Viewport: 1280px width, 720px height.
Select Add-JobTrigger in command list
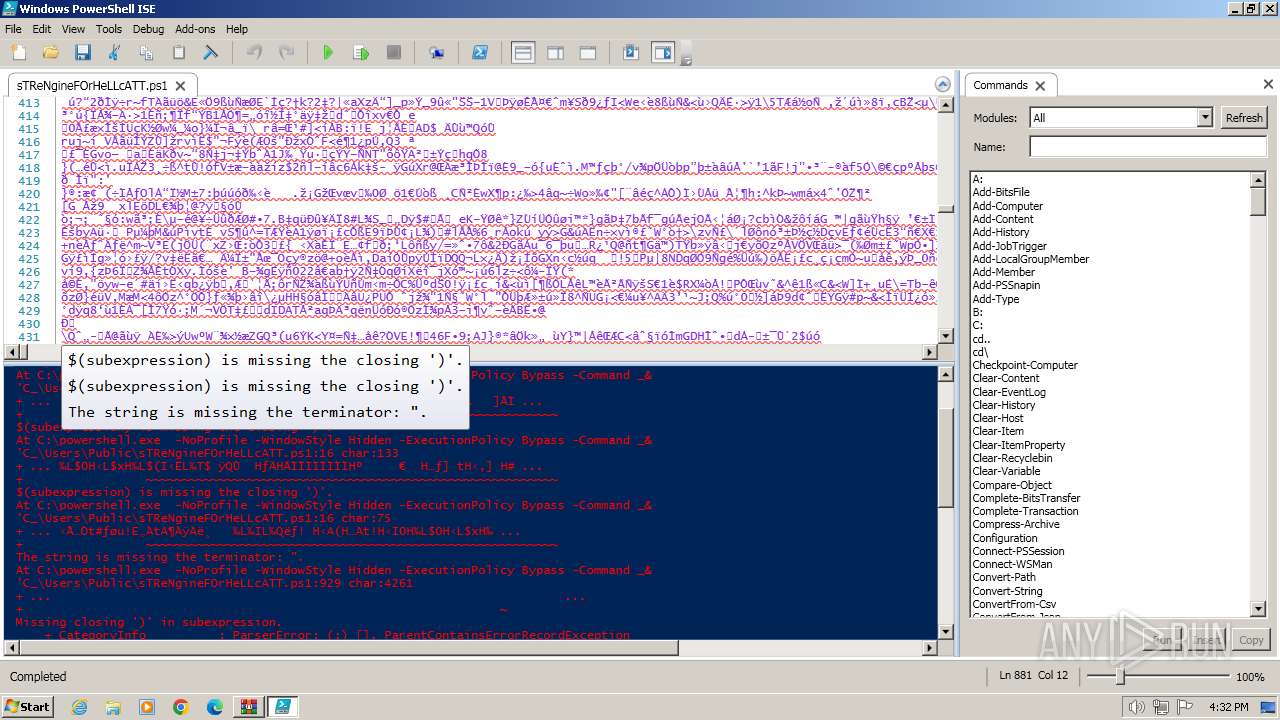[x=1010, y=246]
